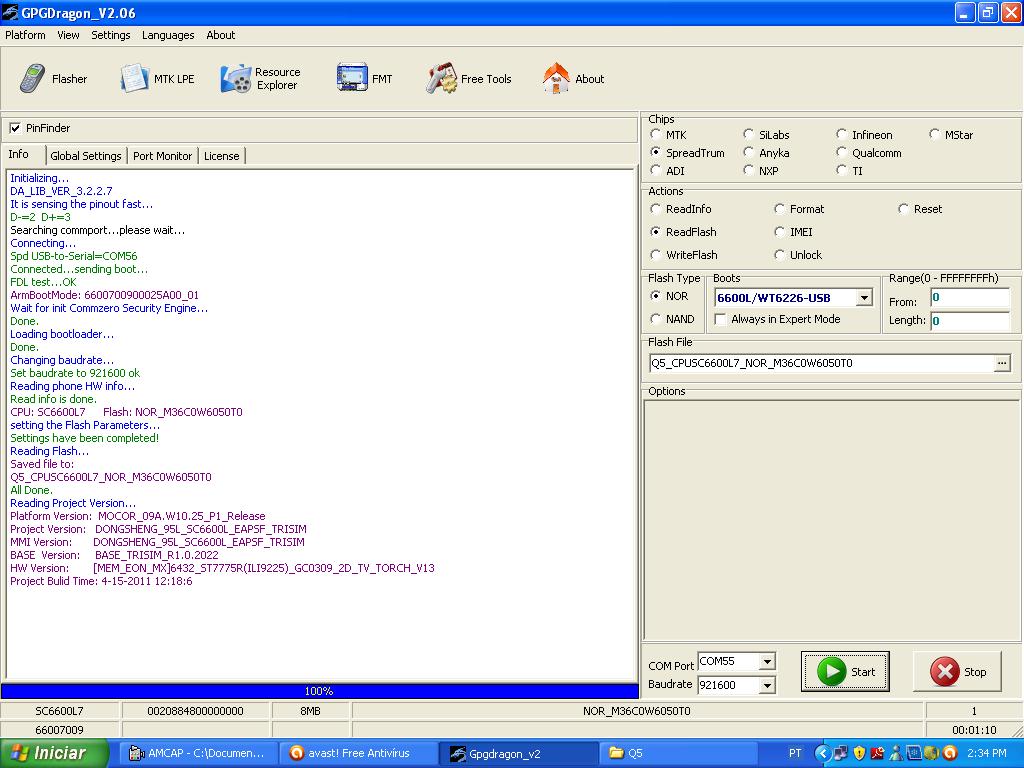The image size is (1024, 768).
Task: Open the Settings menu
Action: point(110,35)
